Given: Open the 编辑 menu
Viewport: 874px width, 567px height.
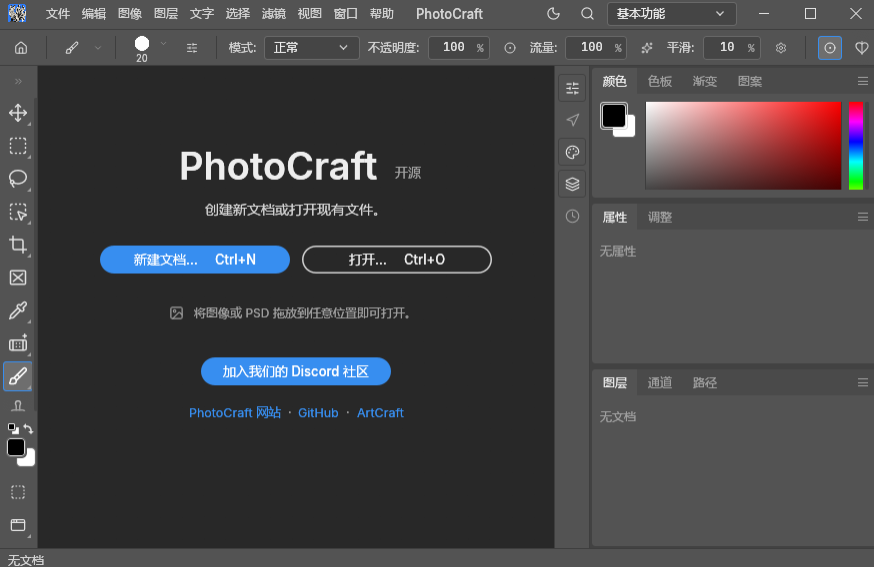Looking at the screenshot, I should tap(94, 14).
